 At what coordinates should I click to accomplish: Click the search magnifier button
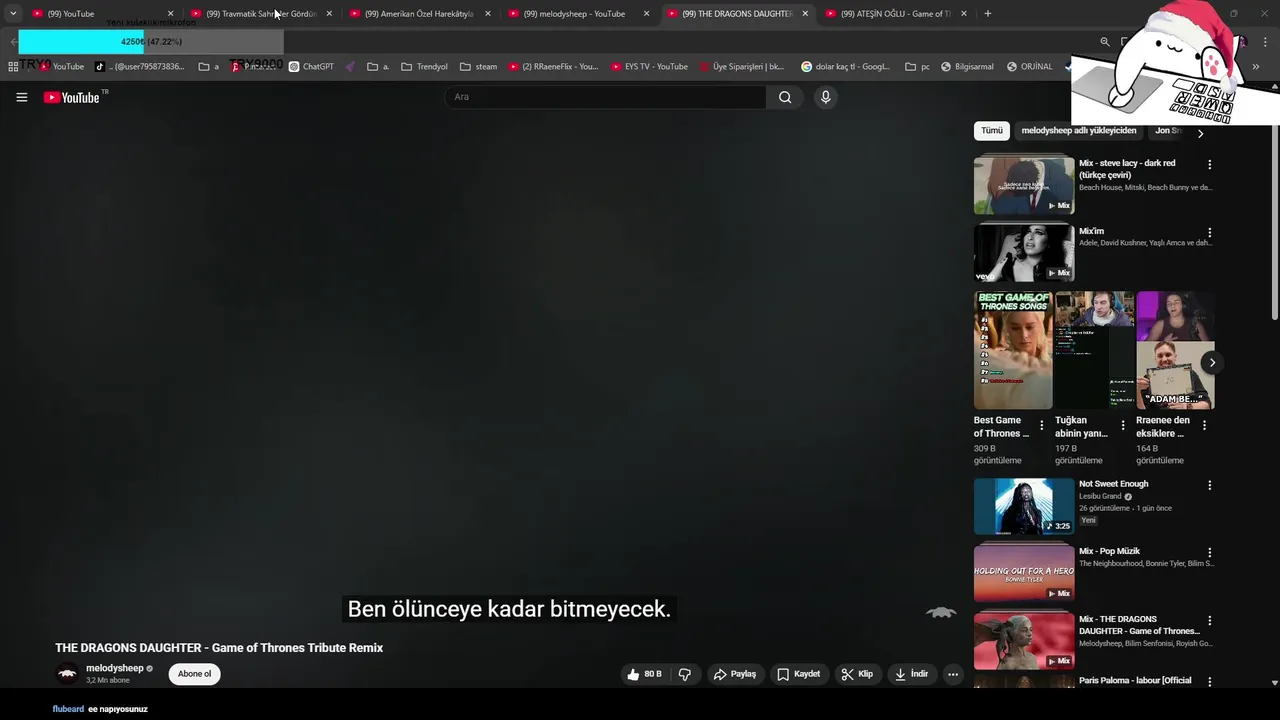785,97
